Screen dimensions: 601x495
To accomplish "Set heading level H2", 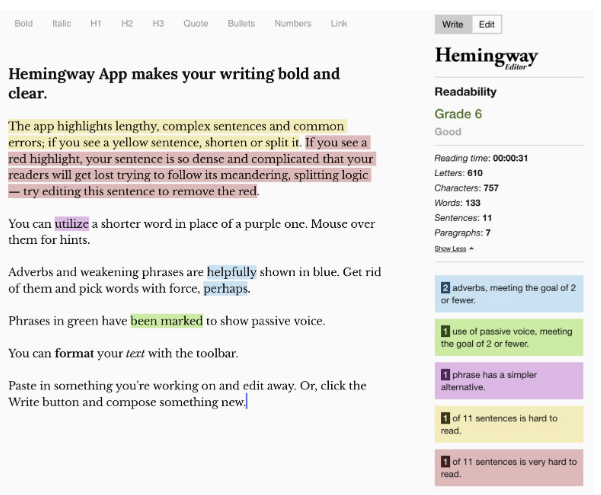I will coord(127,23).
